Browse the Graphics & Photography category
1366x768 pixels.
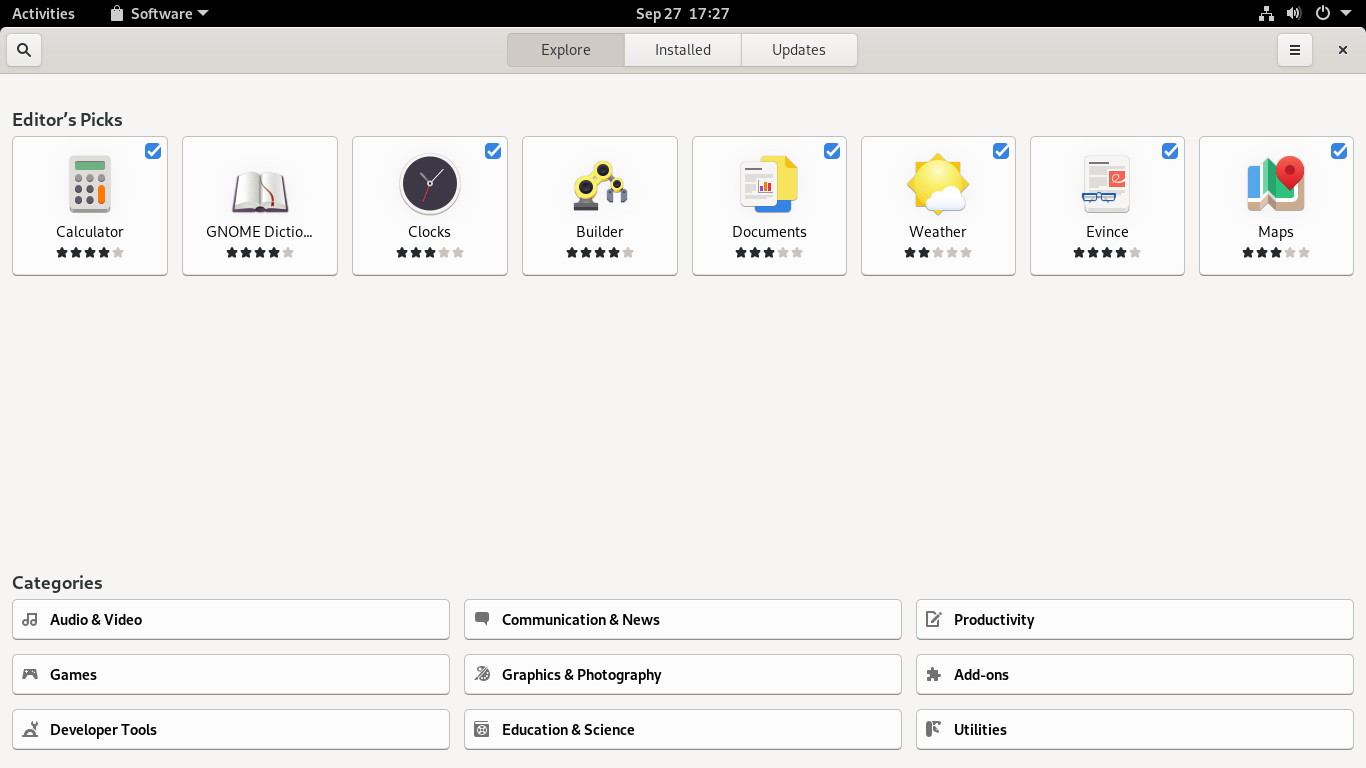click(683, 675)
